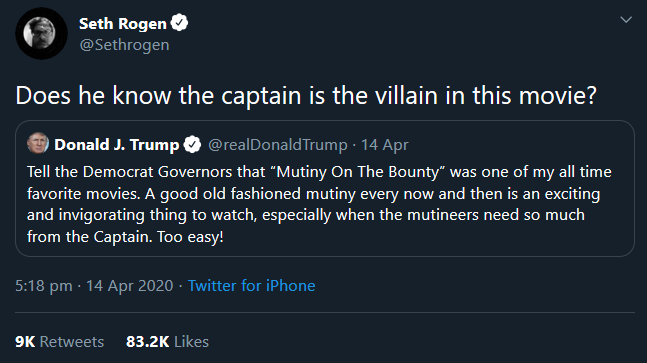
Task: Open Seth Rogen's profile picture
Action: point(41,33)
